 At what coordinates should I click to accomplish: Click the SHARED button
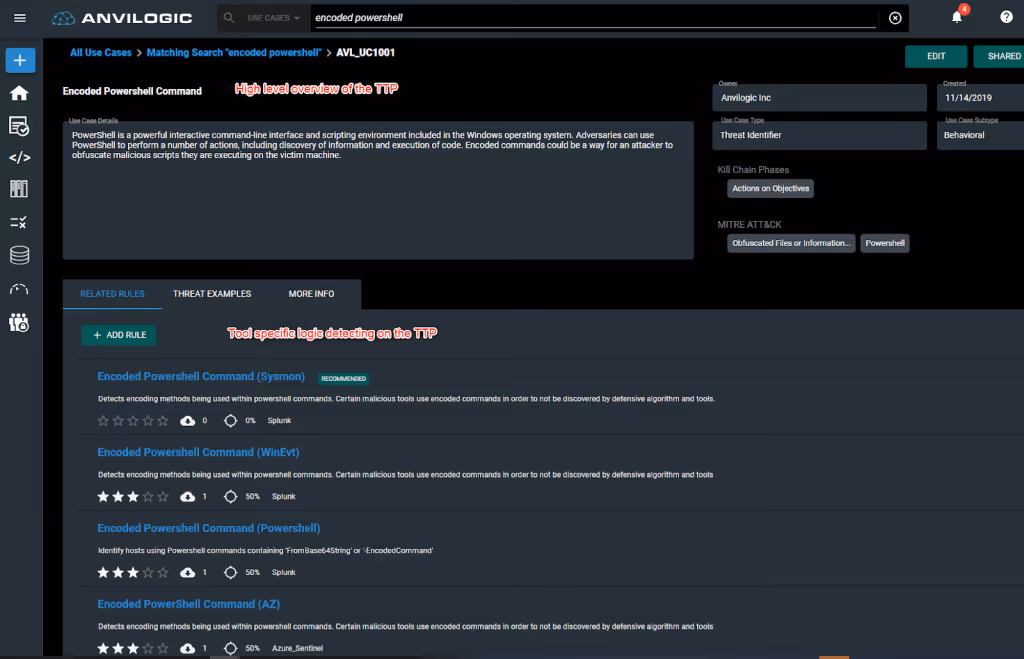[999, 56]
